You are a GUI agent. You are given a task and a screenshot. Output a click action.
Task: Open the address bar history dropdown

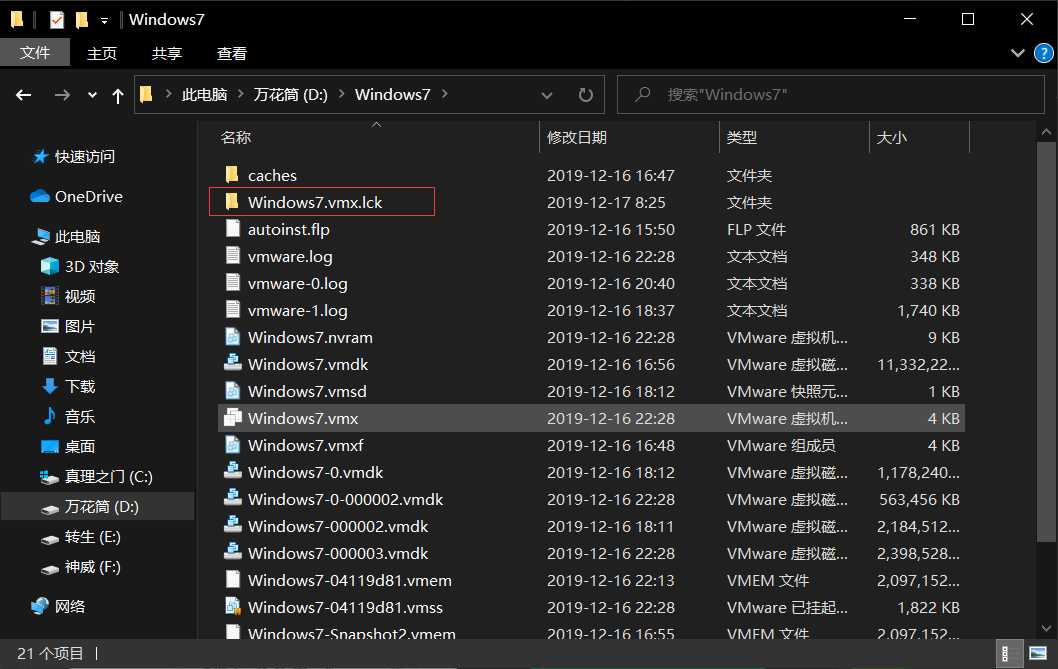pyautogui.click(x=547, y=95)
